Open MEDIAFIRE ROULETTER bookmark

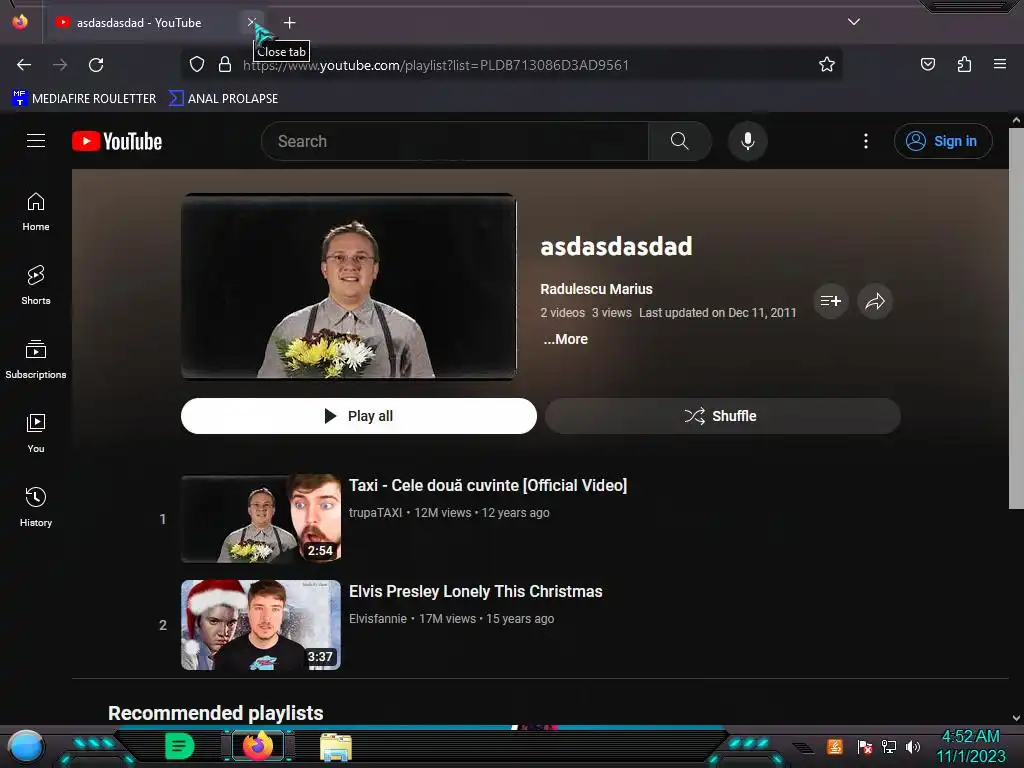click(x=84, y=99)
